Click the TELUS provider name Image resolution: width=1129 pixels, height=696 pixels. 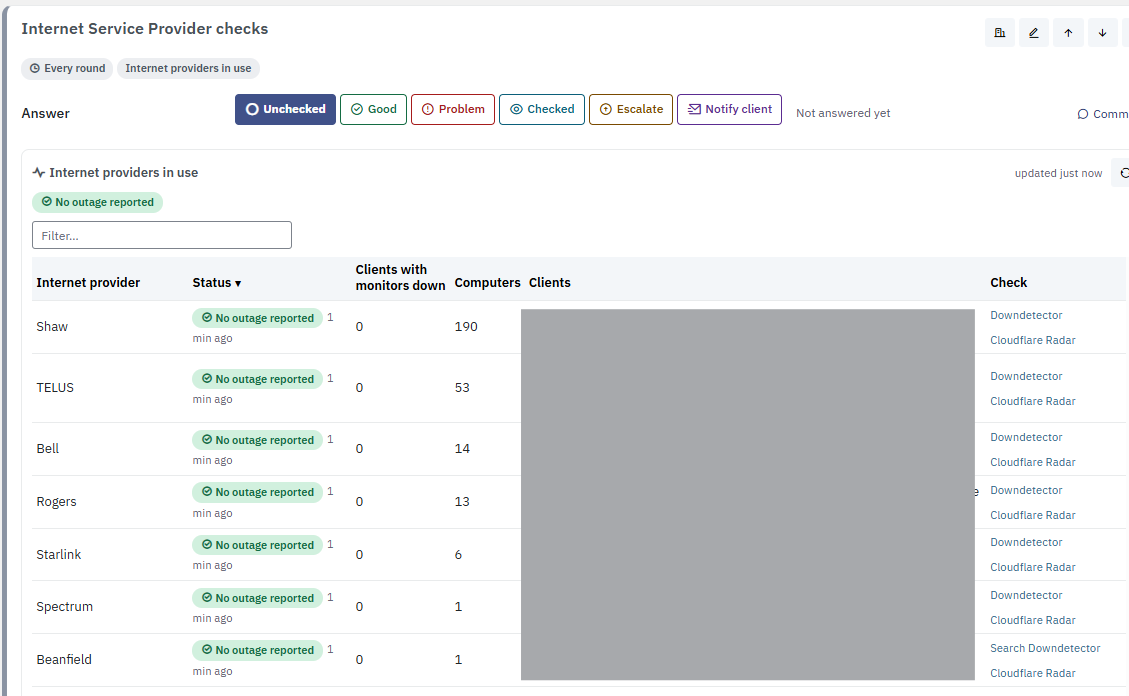tap(55, 388)
